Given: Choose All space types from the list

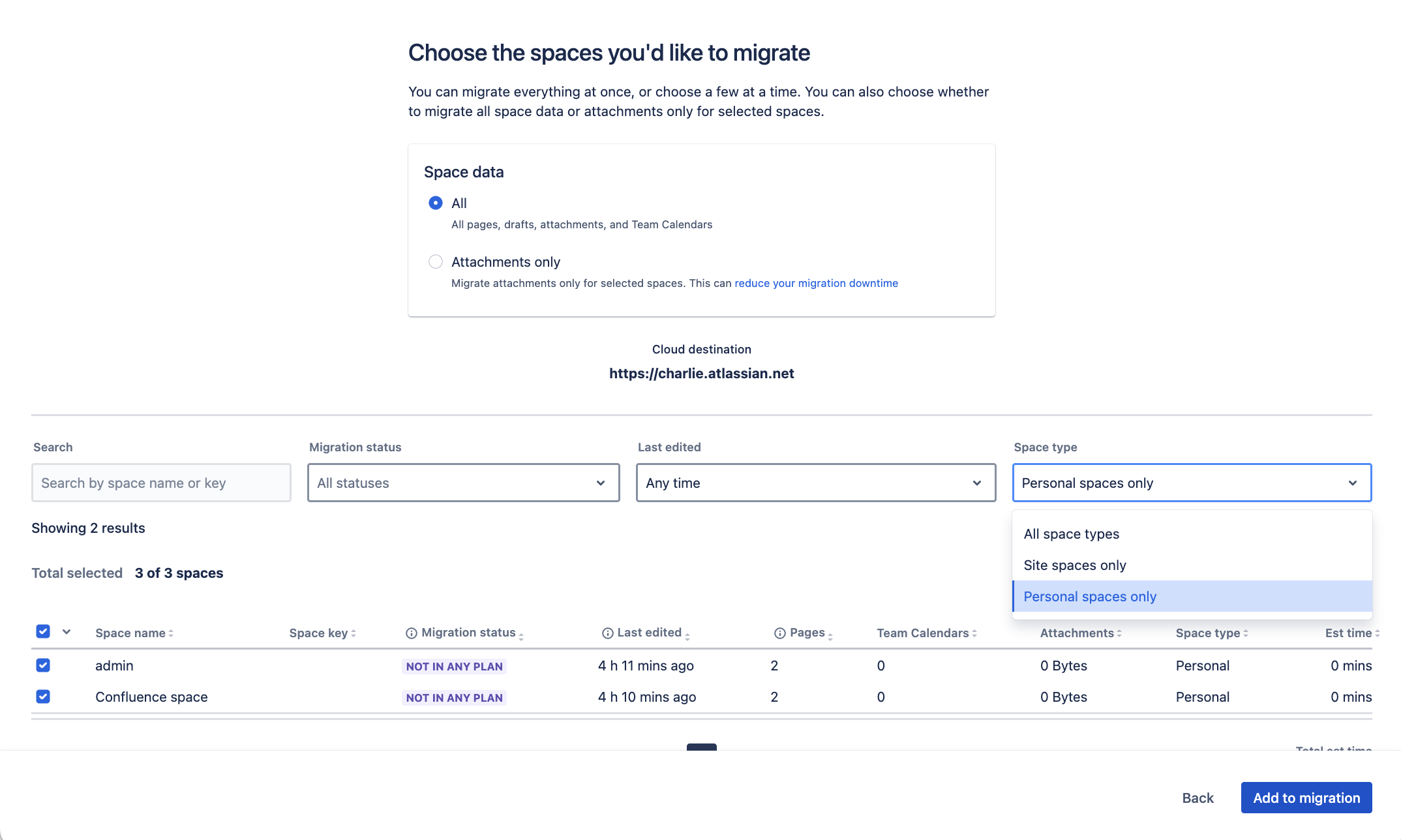Looking at the screenshot, I should [1071, 533].
